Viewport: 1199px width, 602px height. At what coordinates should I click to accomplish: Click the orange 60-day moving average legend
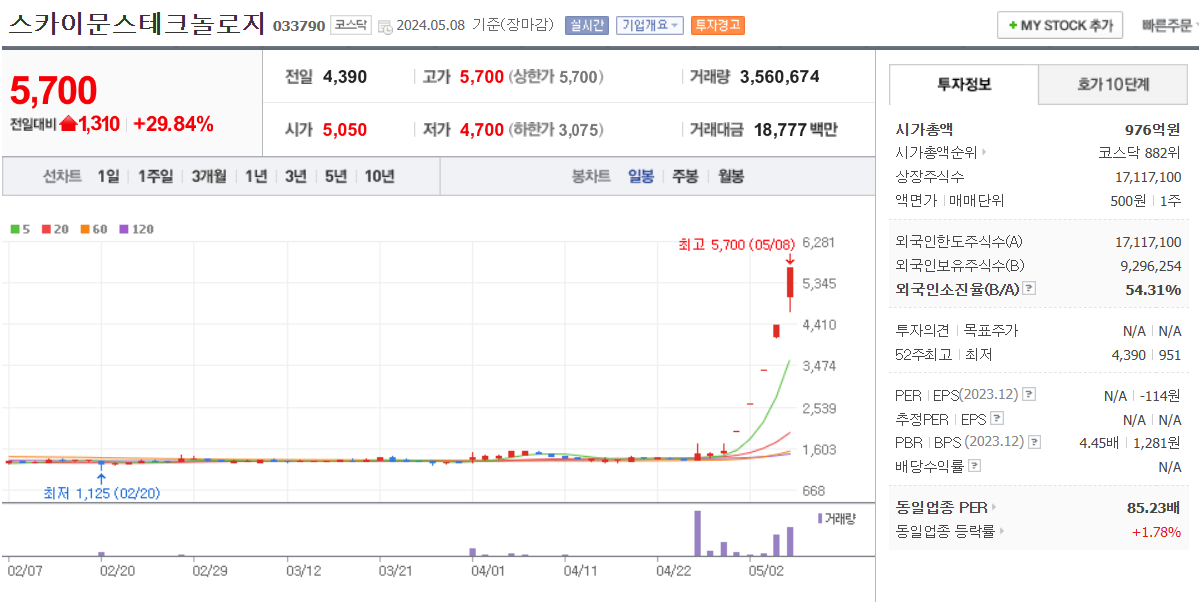93,229
